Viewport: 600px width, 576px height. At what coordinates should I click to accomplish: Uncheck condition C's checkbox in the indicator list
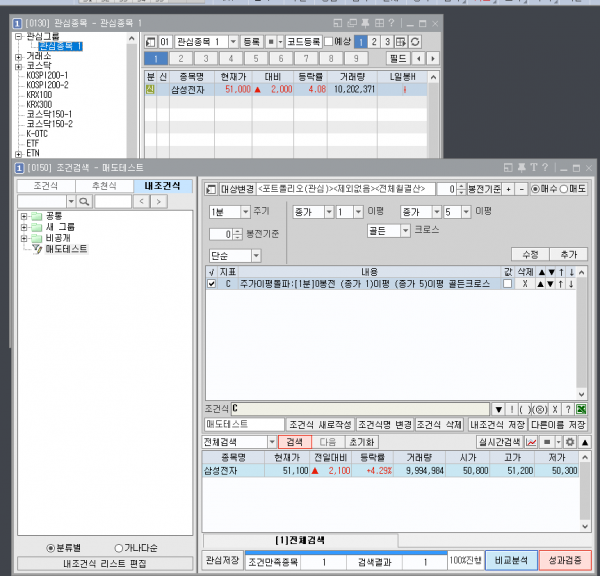point(211,284)
